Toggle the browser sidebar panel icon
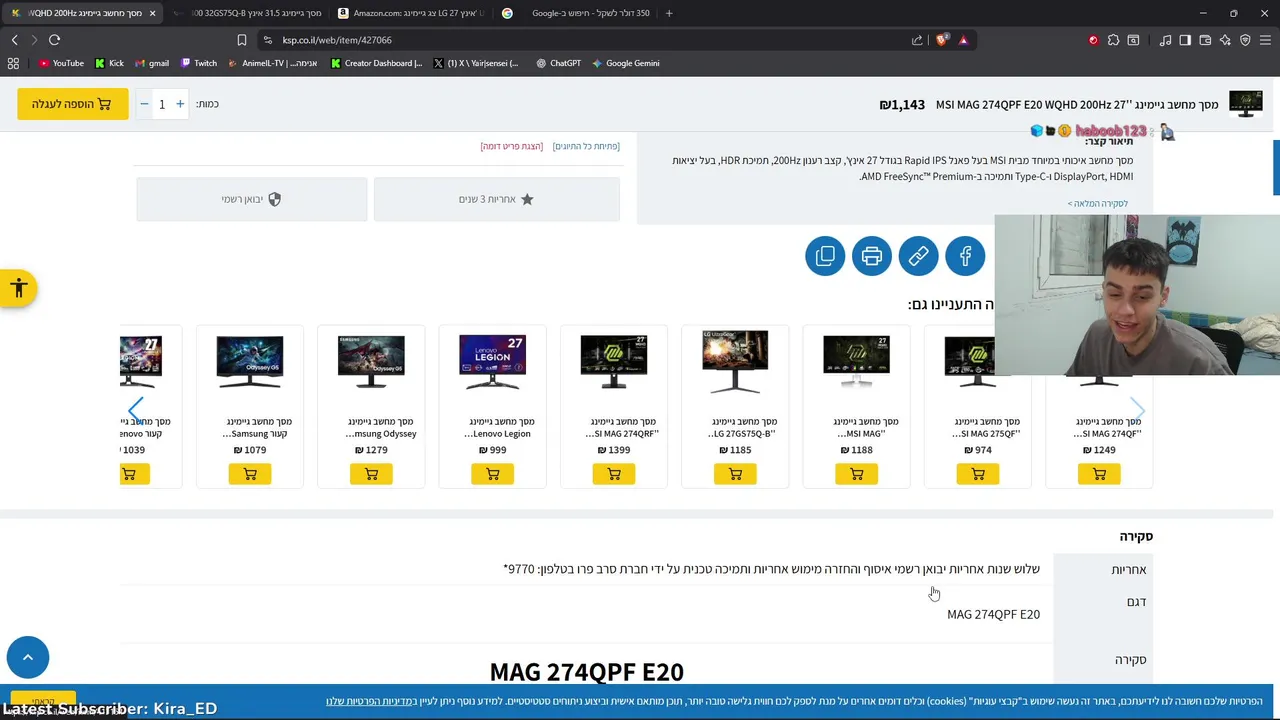The width and height of the screenshot is (1280, 720). [x=1185, y=40]
